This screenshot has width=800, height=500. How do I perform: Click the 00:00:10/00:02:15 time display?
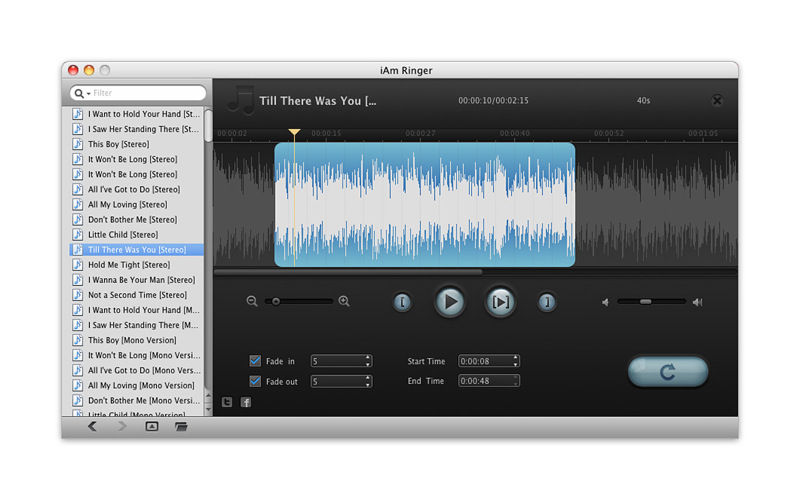pos(493,101)
